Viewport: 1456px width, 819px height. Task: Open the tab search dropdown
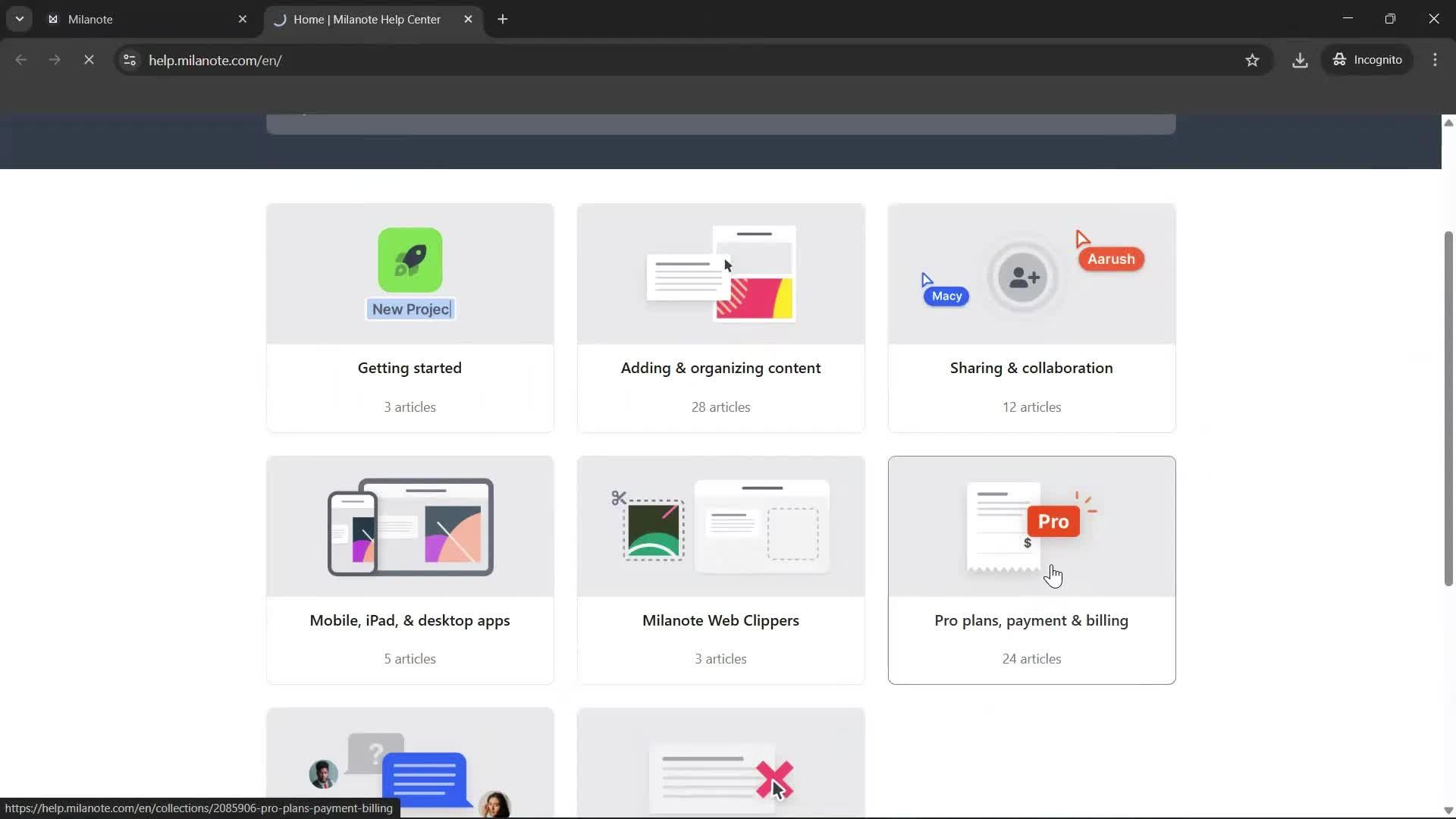pos(20,19)
